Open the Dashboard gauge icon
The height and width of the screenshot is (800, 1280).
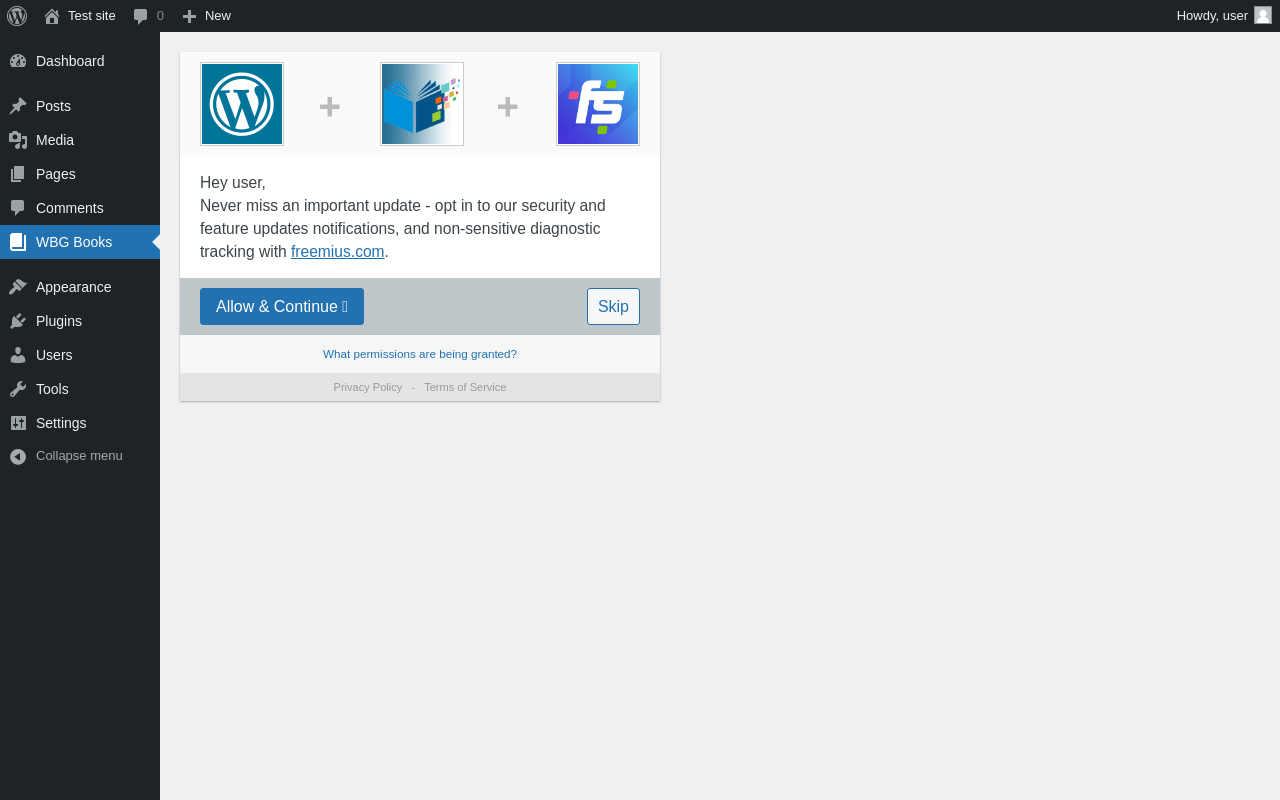18,61
